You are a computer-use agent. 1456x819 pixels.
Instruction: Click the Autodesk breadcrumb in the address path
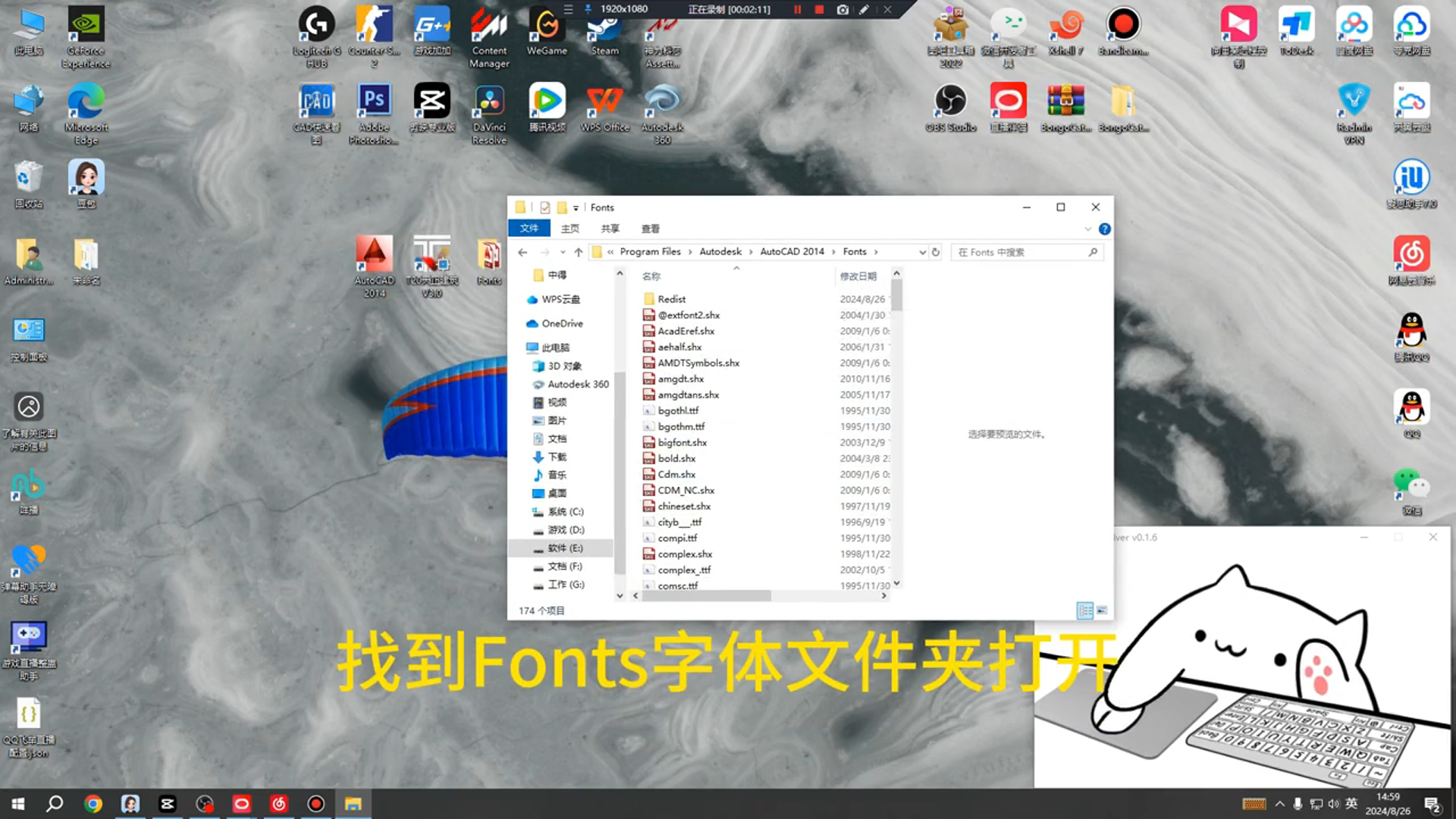(720, 252)
